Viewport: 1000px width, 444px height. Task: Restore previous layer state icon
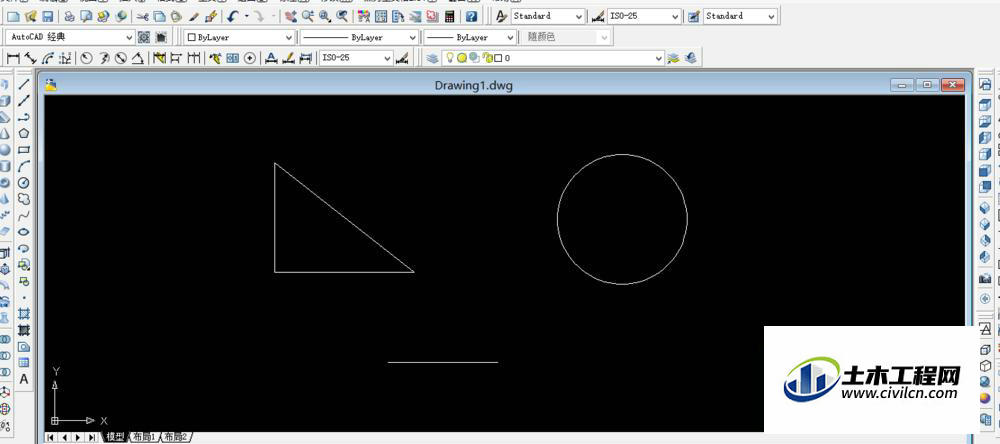[690, 58]
